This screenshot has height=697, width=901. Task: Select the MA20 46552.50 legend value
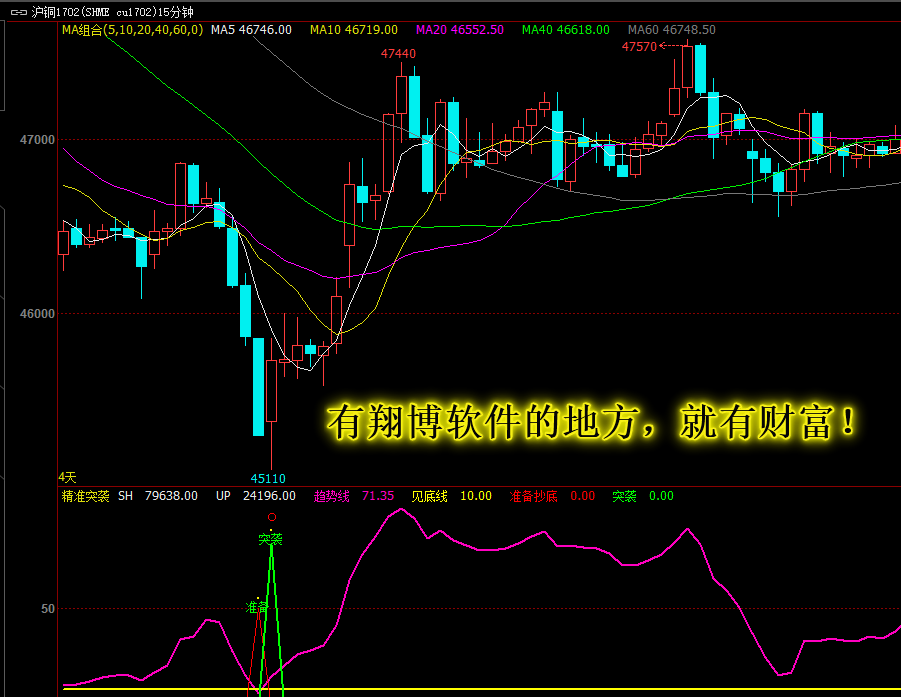pos(460,30)
